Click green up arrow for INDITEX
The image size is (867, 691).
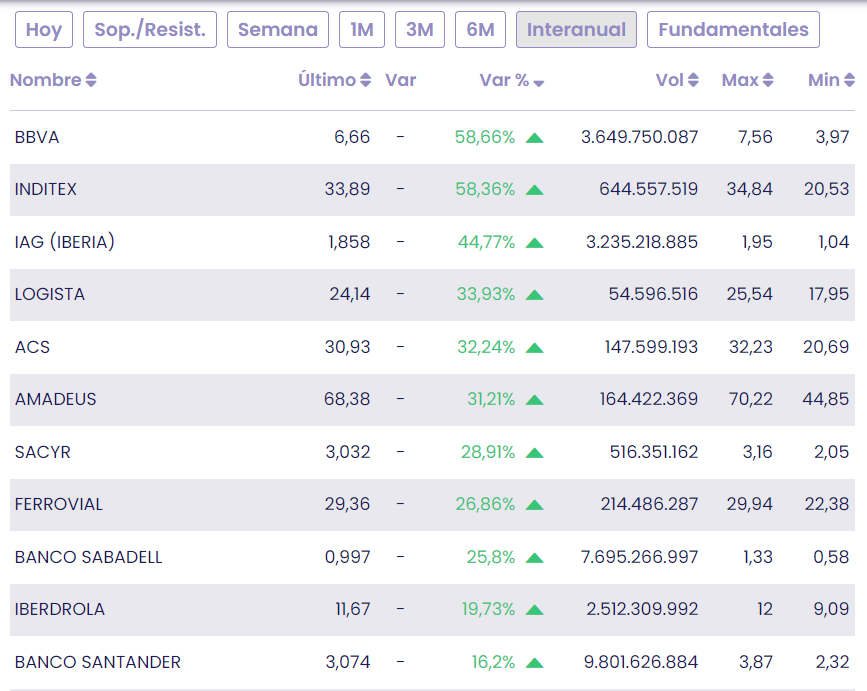tap(535, 190)
